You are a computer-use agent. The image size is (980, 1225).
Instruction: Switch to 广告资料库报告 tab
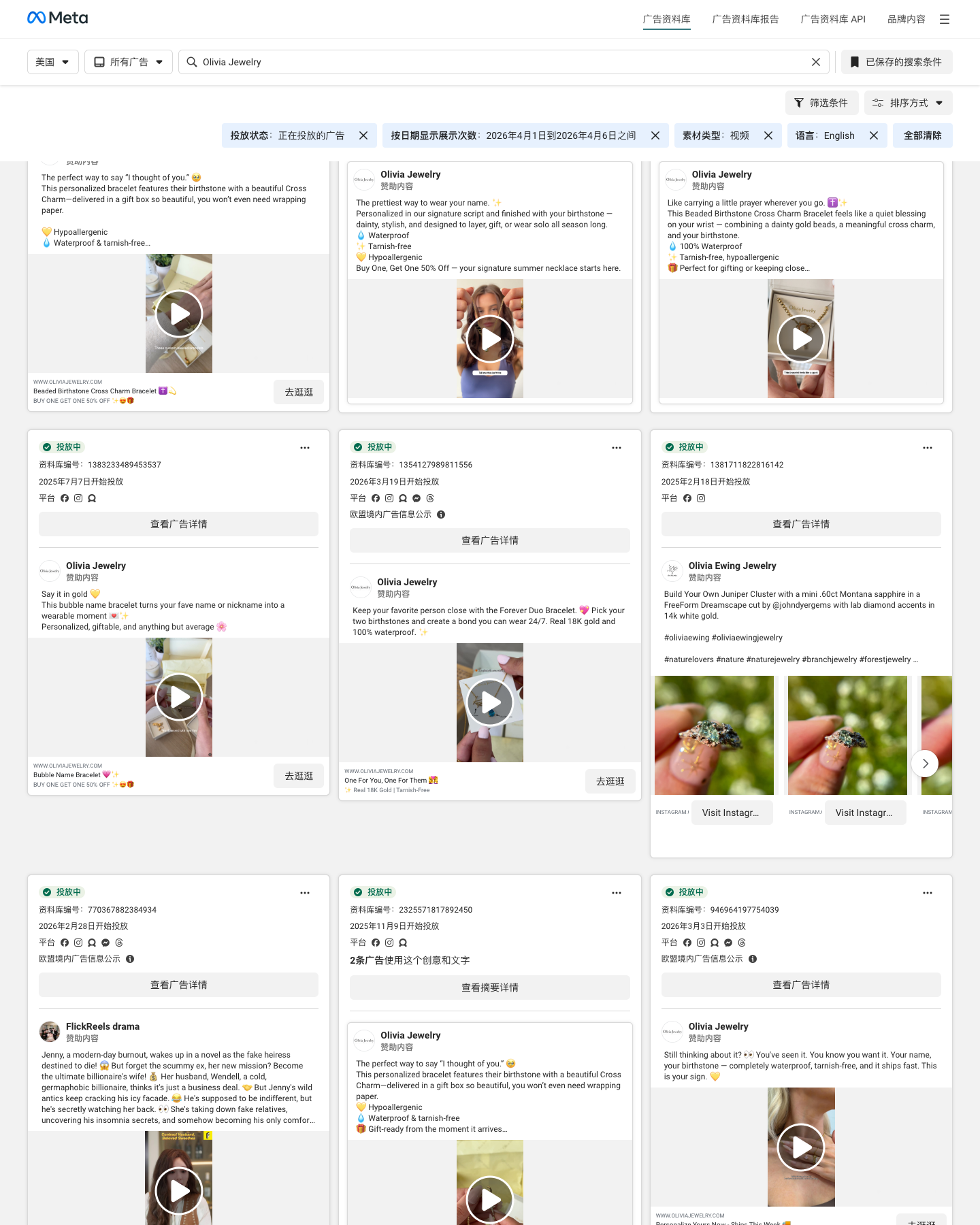coord(745,19)
